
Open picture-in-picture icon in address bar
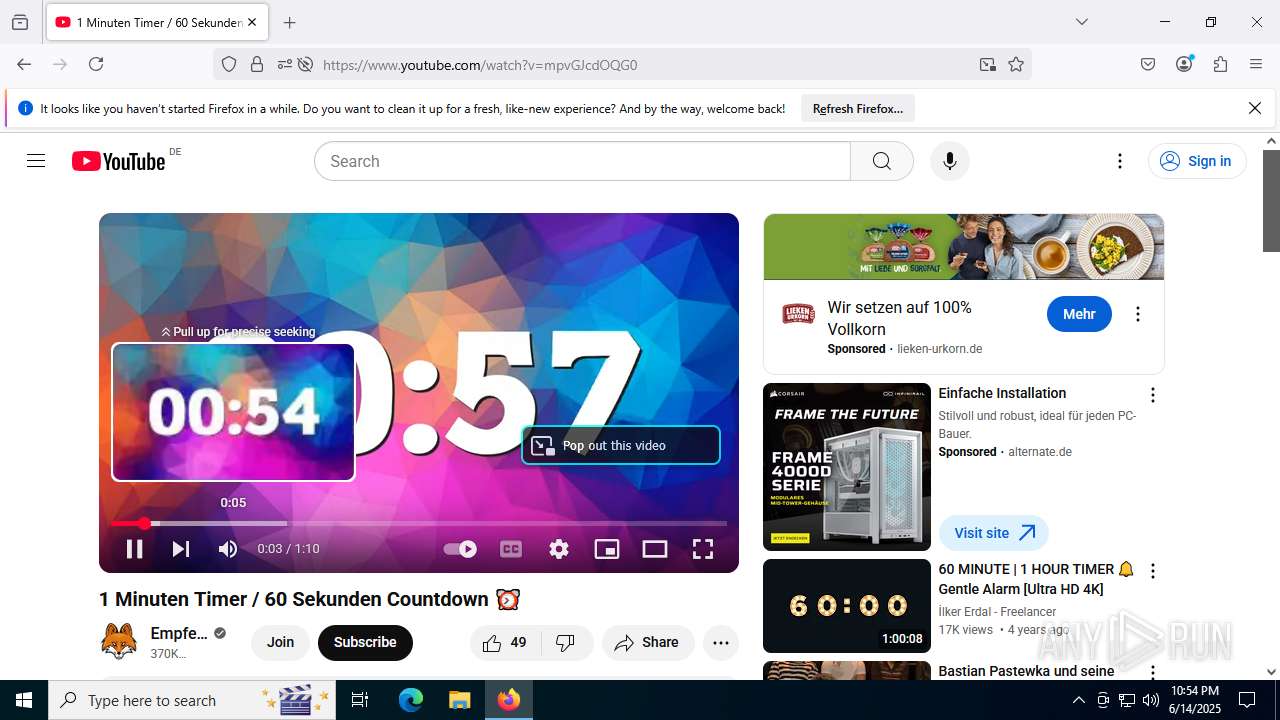click(988, 64)
